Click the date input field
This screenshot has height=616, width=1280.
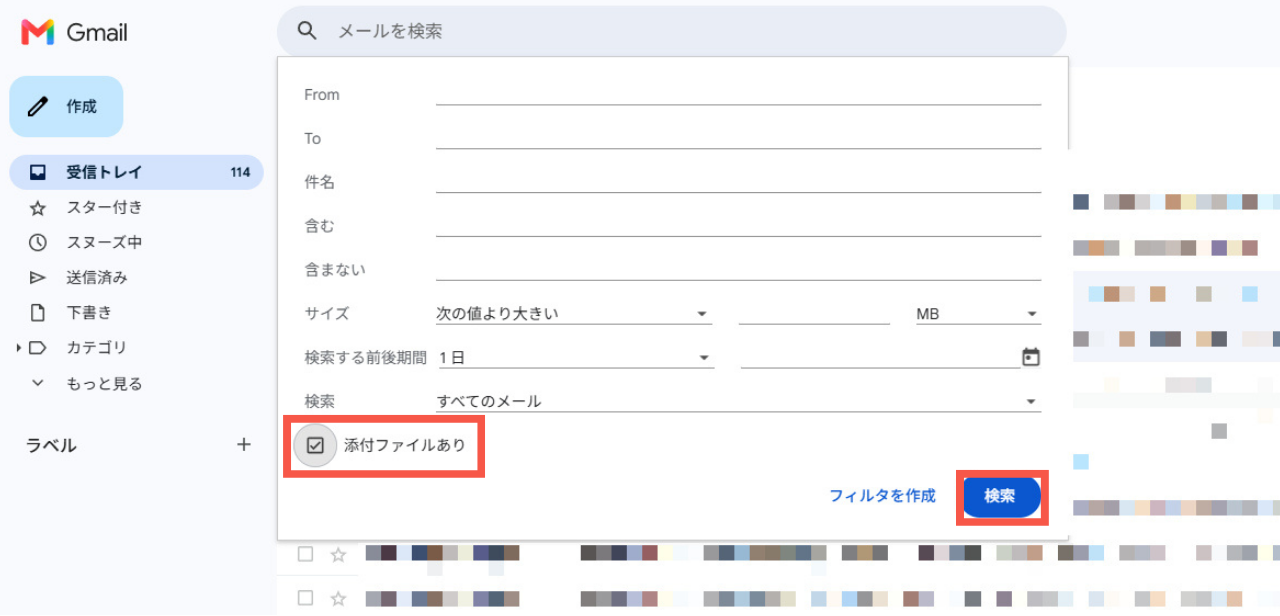click(x=880, y=357)
